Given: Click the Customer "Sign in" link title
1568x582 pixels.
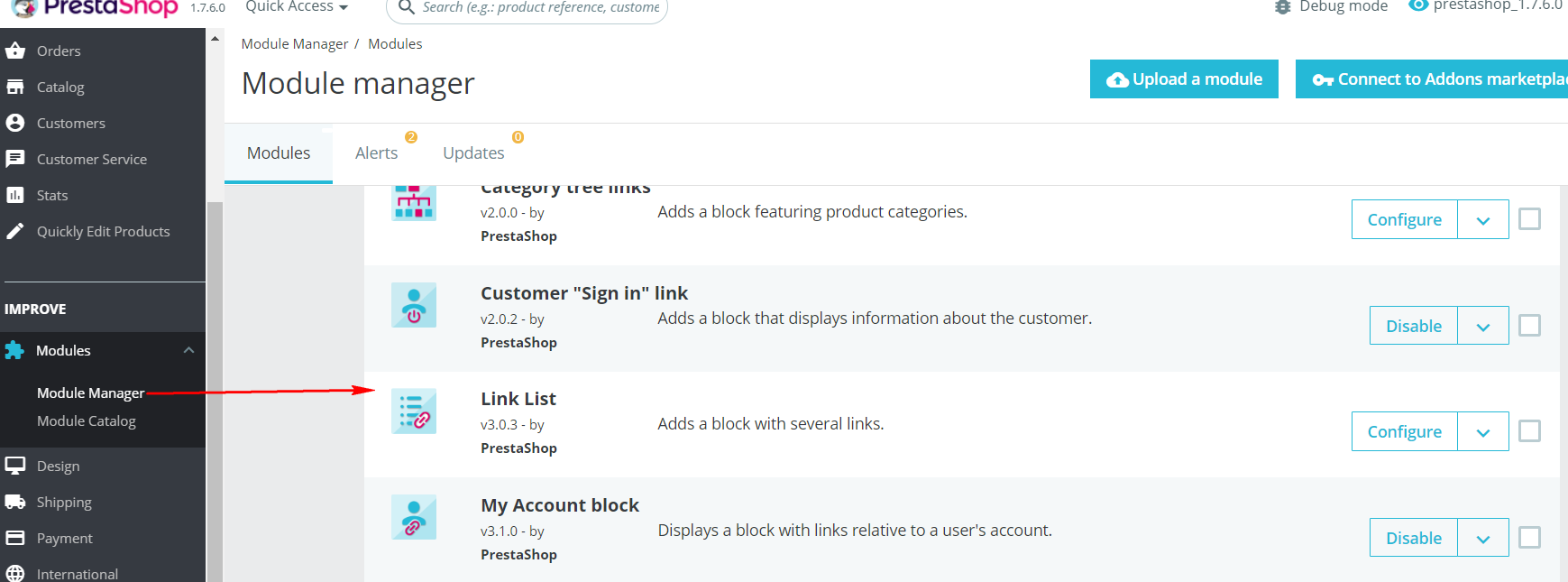Looking at the screenshot, I should (x=584, y=293).
